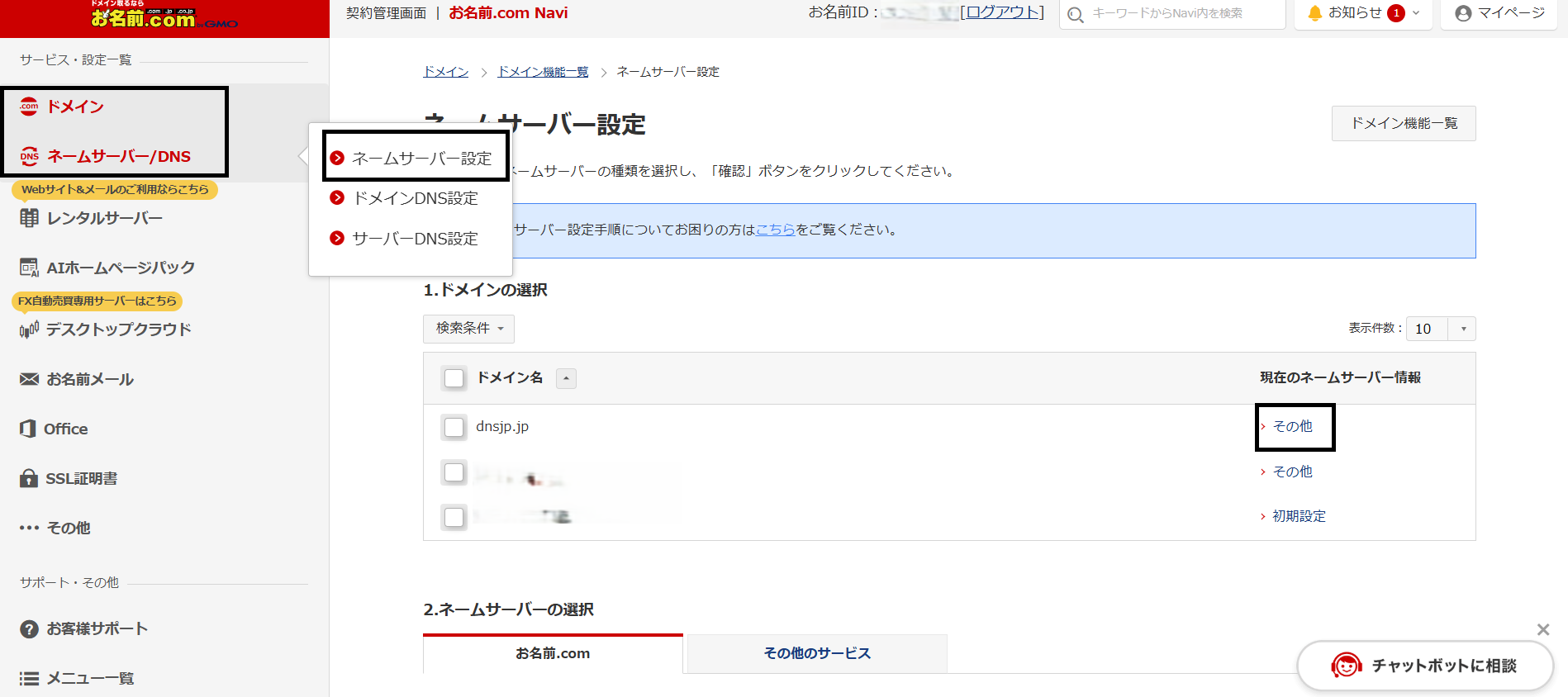This screenshot has height=697, width=1568.
Task: Click the Office icon in sidebar
Action: [x=28, y=429]
